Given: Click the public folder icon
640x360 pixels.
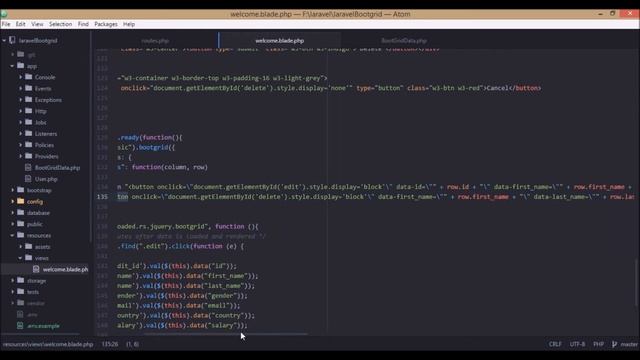Looking at the screenshot, I should coord(20,224).
